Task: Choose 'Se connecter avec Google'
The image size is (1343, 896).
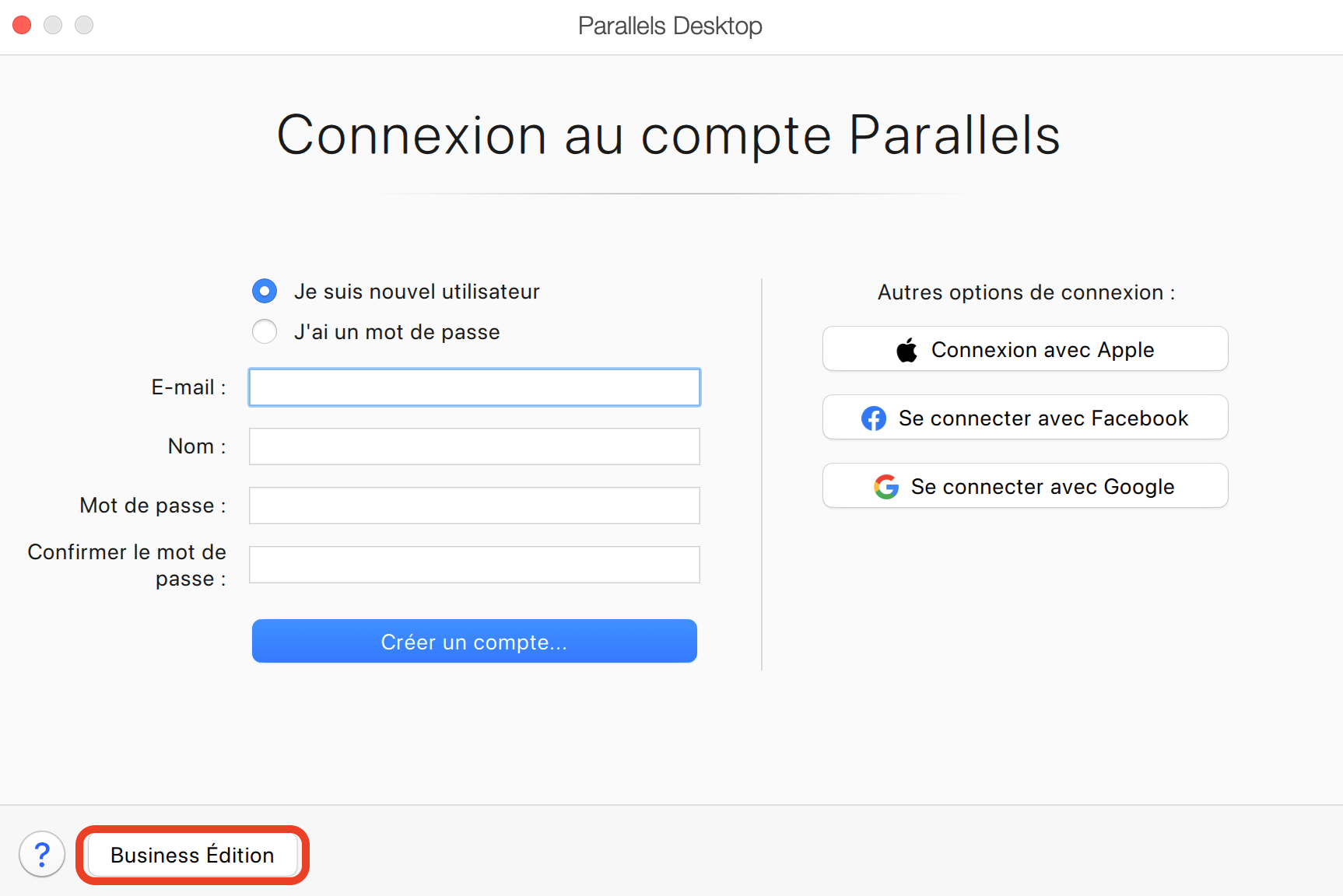Action: (1026, 485)
